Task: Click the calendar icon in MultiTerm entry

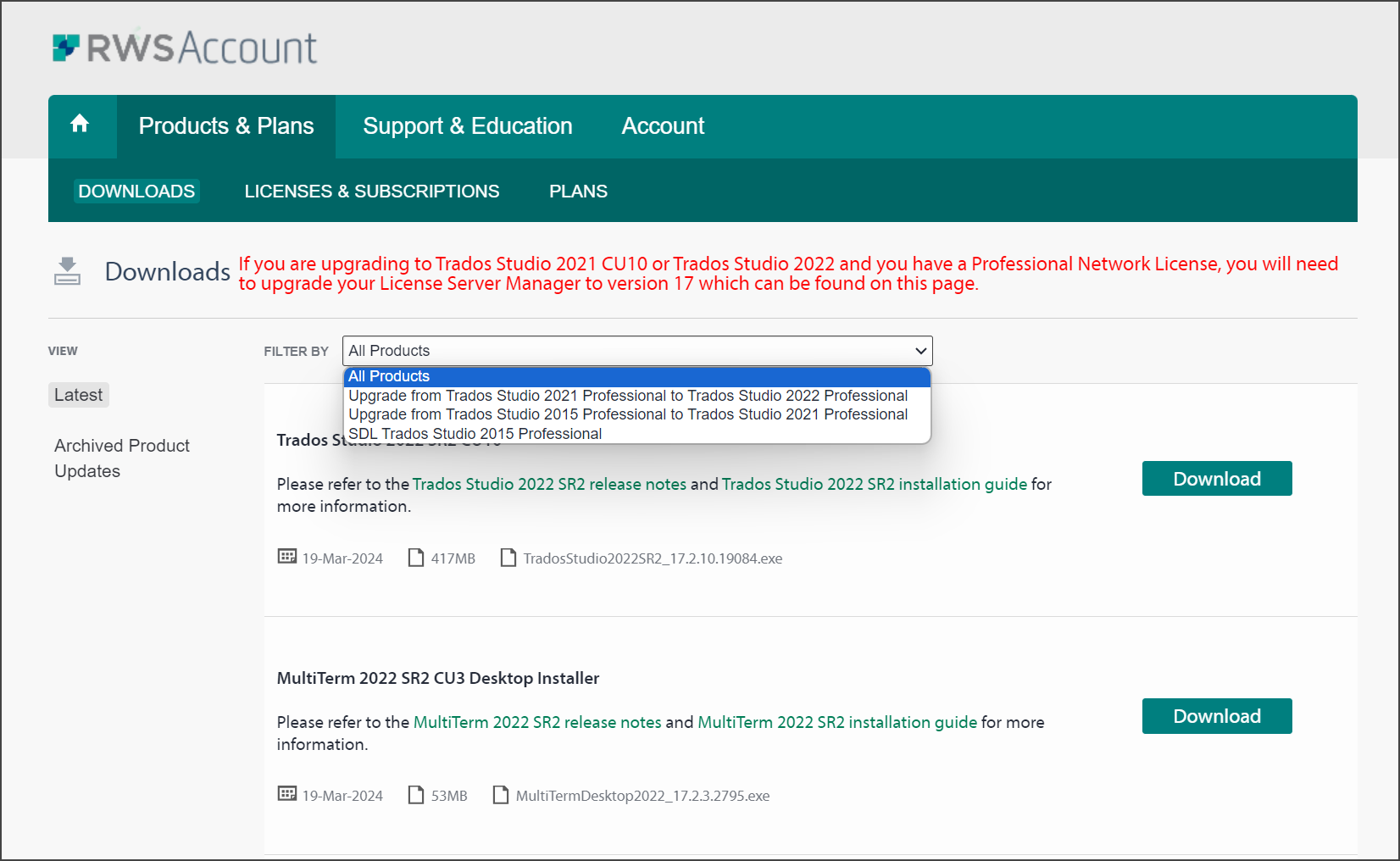Action: (x=286, y=794)
